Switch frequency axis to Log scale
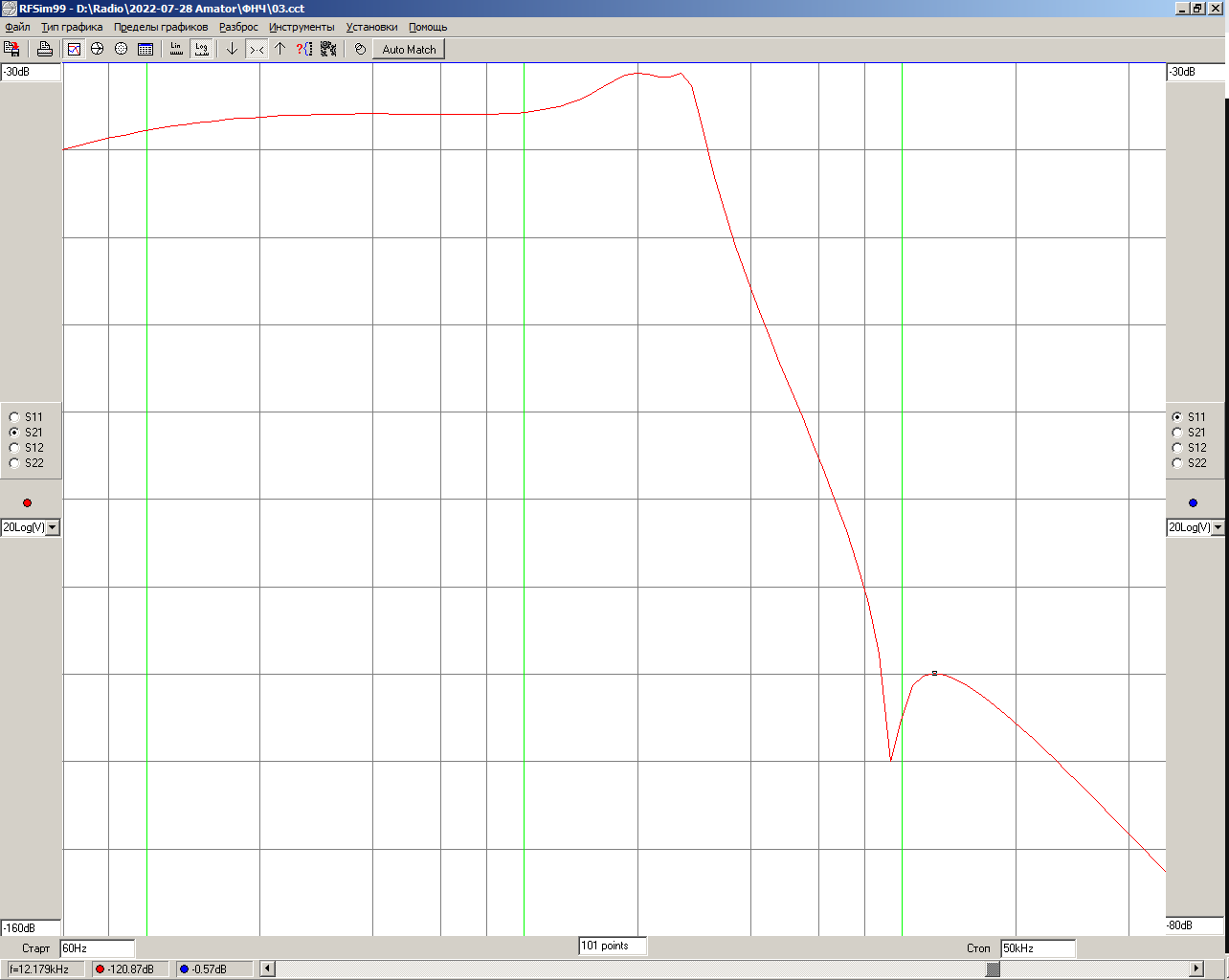 click(201, 49)
